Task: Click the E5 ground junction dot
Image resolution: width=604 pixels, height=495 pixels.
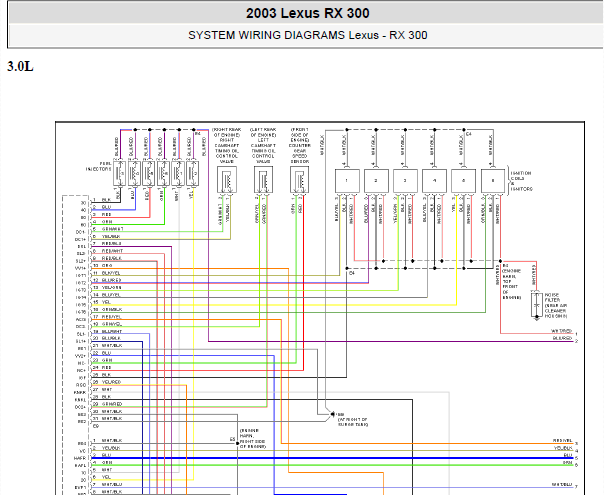Action: (237, 443)
